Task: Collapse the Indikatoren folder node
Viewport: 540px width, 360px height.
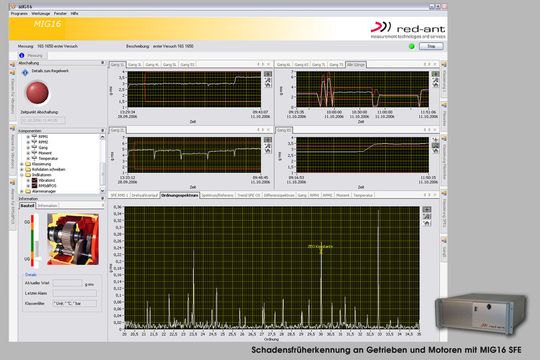Action: (x=22, y=175)
